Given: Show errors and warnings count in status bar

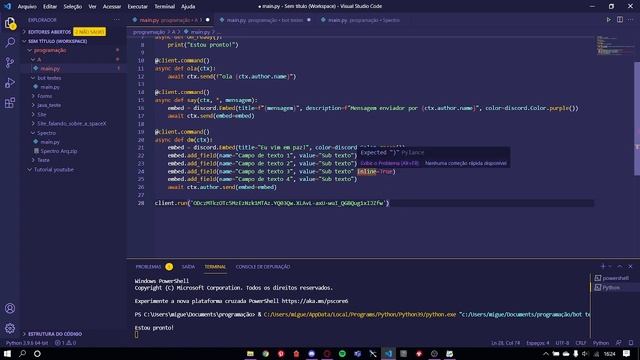Looking at the screenshot, I should [66, 343].
